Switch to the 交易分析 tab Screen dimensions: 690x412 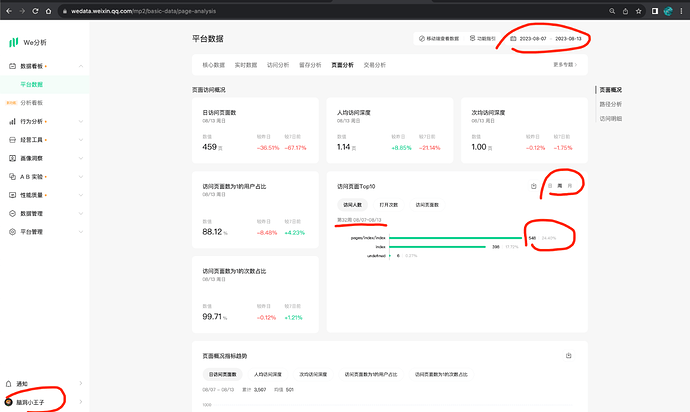click(x=374, y=65)
